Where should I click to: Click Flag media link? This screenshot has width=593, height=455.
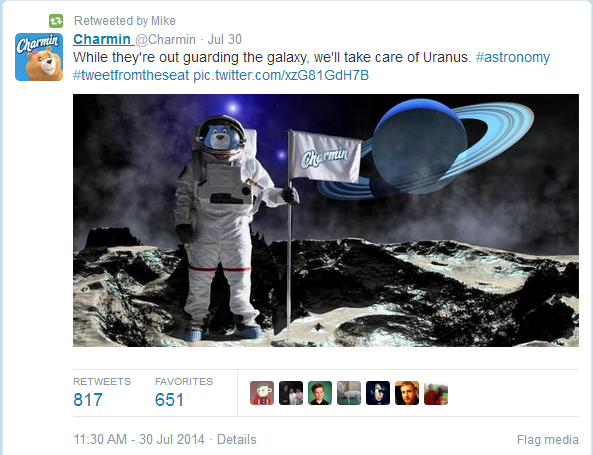coord(548,440)
